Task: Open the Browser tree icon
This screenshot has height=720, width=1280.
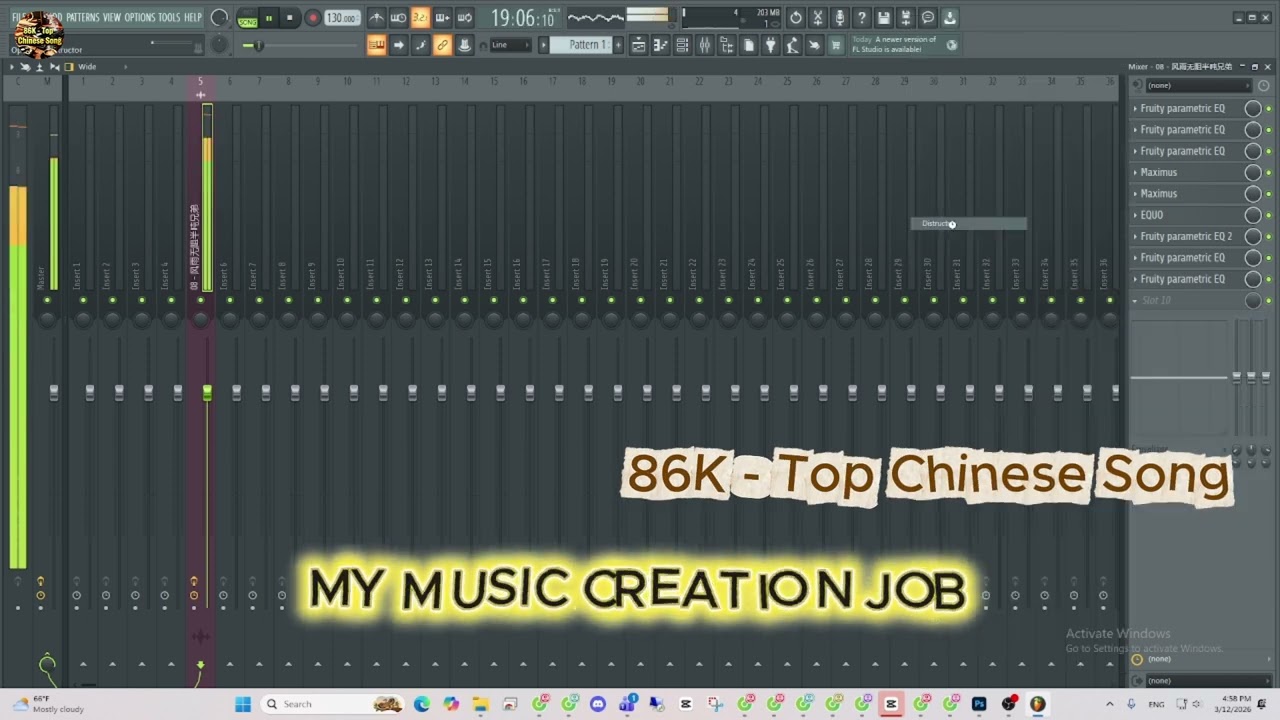Action: click(x=726, y=45)
